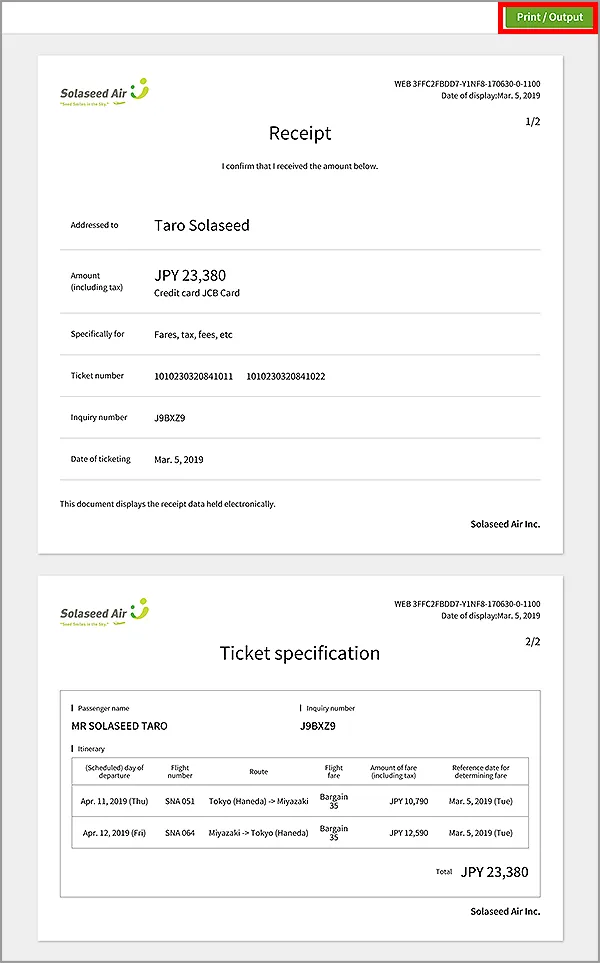Click ticket number 1010230320841022
Image resolution: width=600 pixels, height=963 pixels.
[x=286, y=376]
